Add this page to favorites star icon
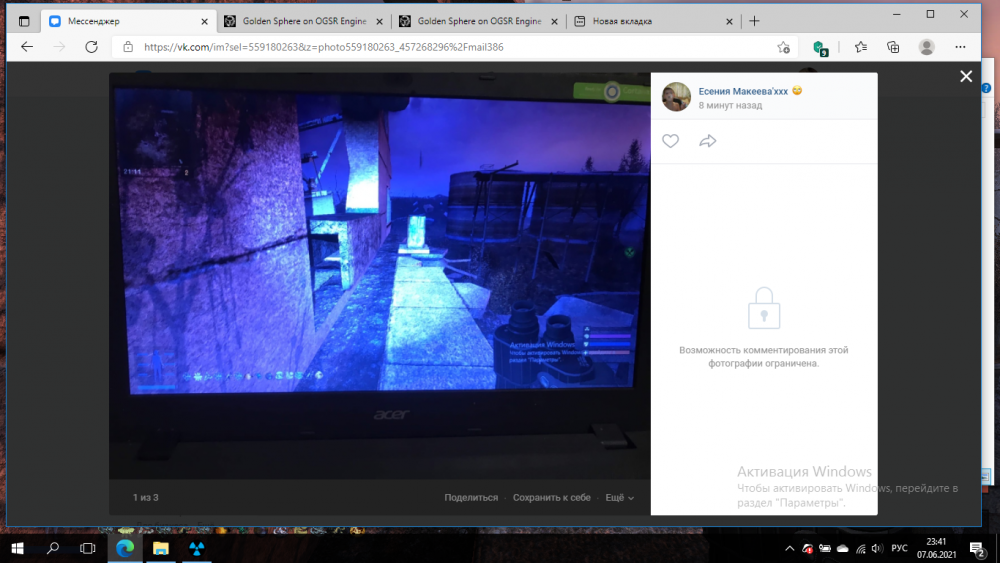The image size is (1000, 563). pos(783,47)
